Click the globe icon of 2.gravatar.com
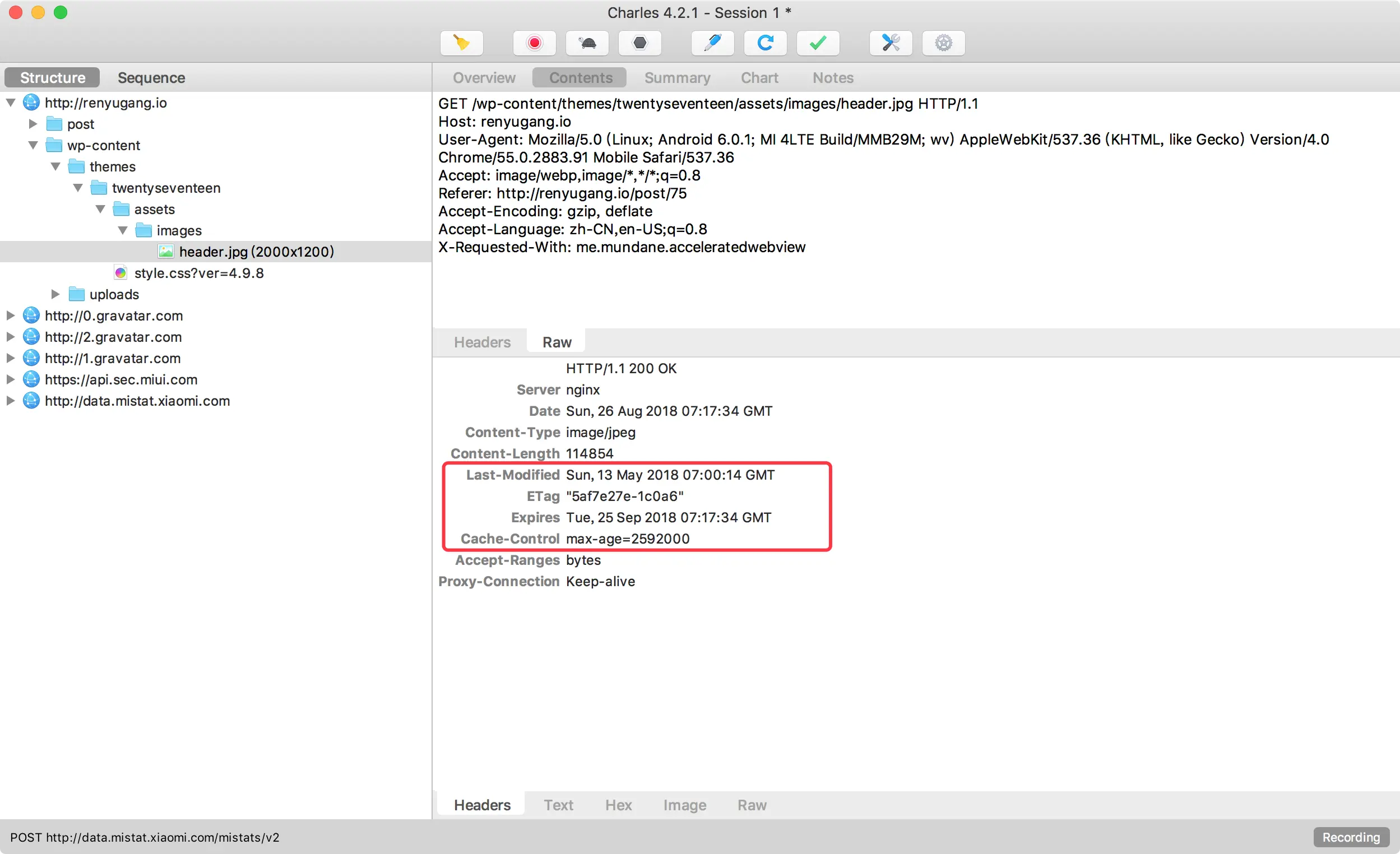Image resolution: width=1400 pixels, height=854 pixels. [x=31, y=337]
